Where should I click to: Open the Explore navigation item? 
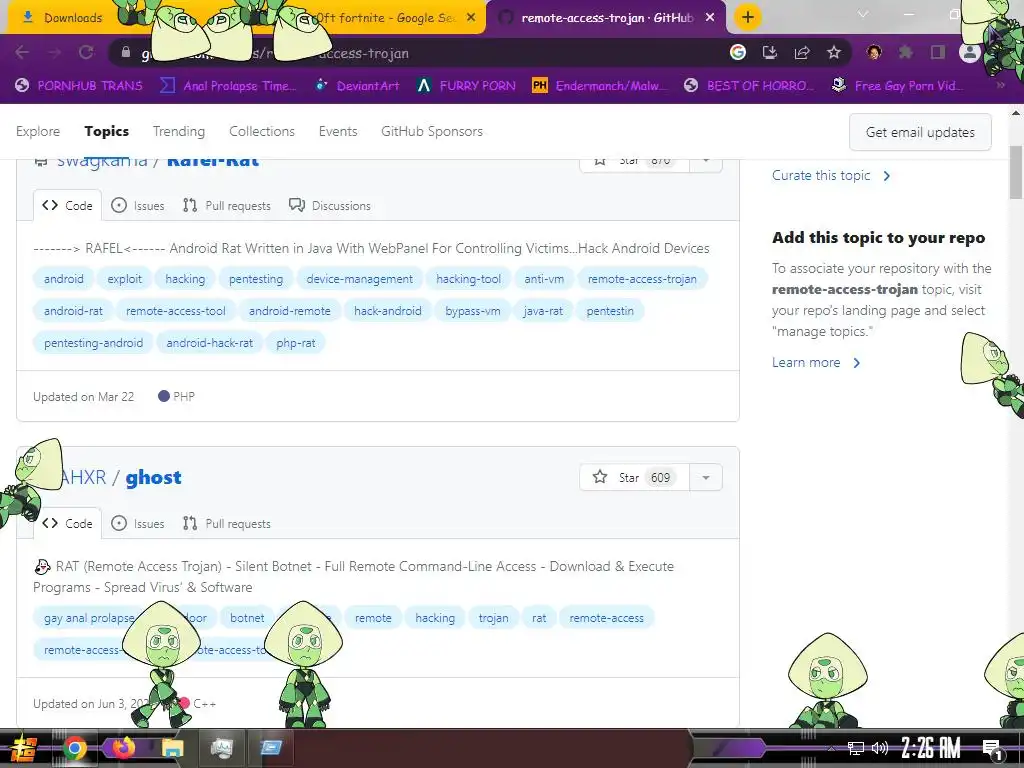point(38,131)
